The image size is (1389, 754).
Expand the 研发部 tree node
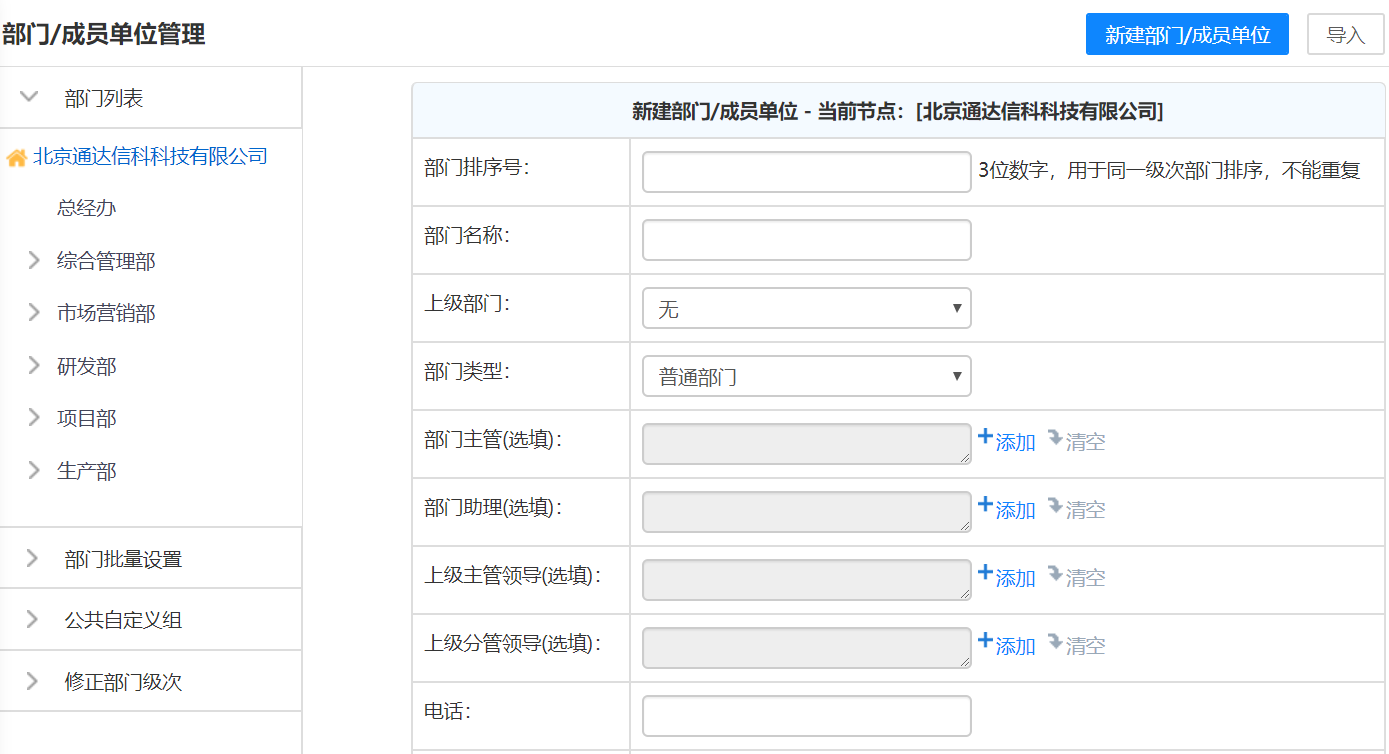click(34, 366)
